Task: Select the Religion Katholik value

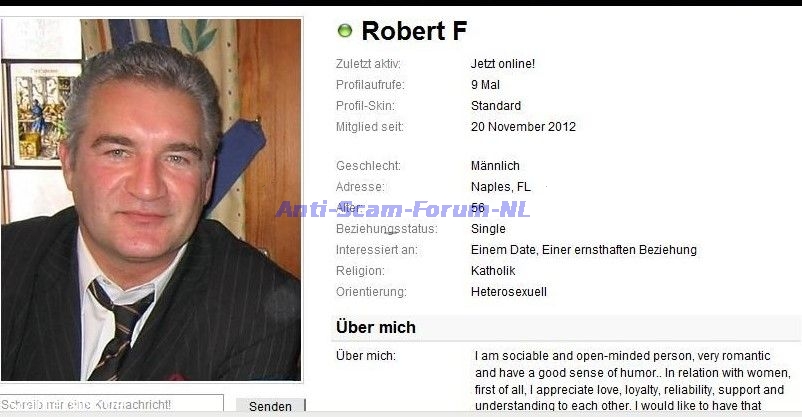Action: pos(493,271)
